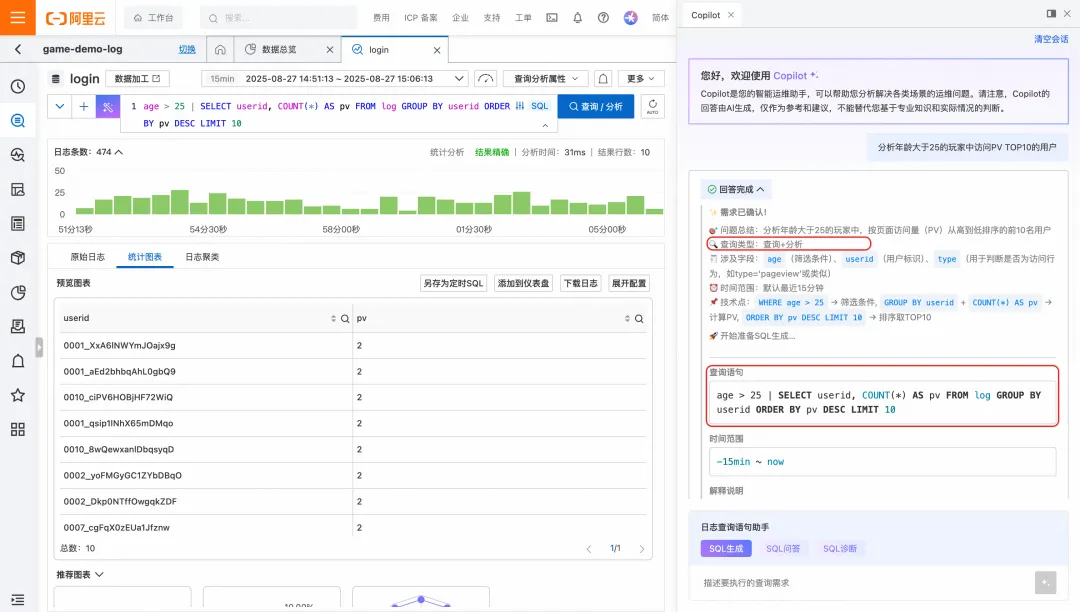The image size is (1080, 612).
Task: Open the hamburger main menu
Action: (x=18, y=17)
